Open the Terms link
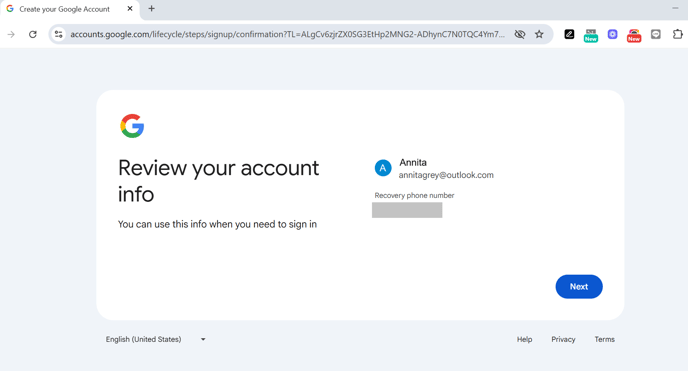Screen dimensions: 688x371 (x=604, y=339)
